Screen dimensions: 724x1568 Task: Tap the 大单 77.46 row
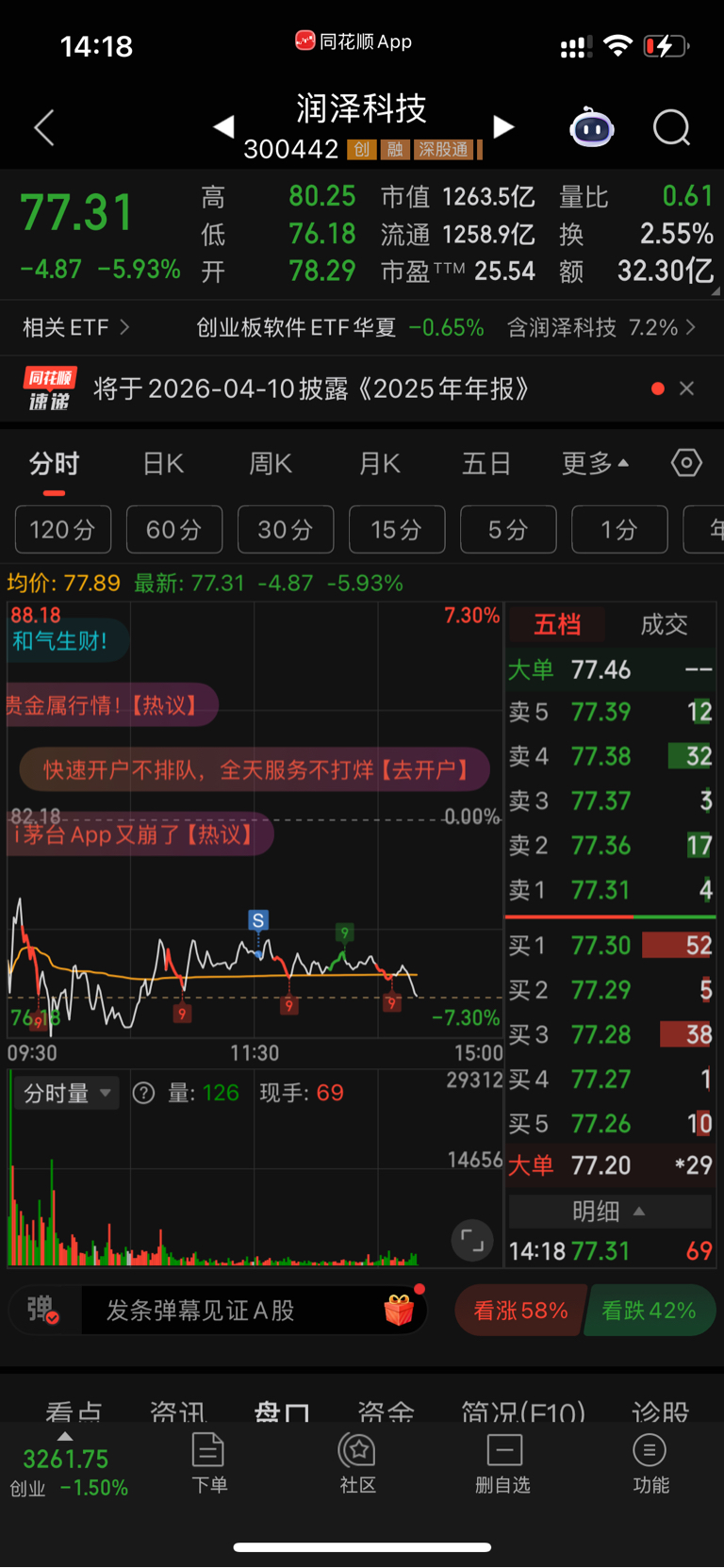point(610,669)
